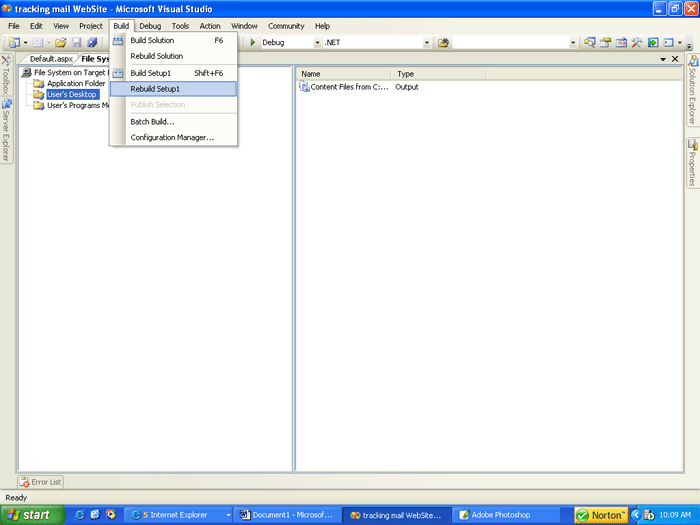Select the User's Desktop tree node
Image resolution: width=700 pixels, height=525 pixels.
click(72, 94)
